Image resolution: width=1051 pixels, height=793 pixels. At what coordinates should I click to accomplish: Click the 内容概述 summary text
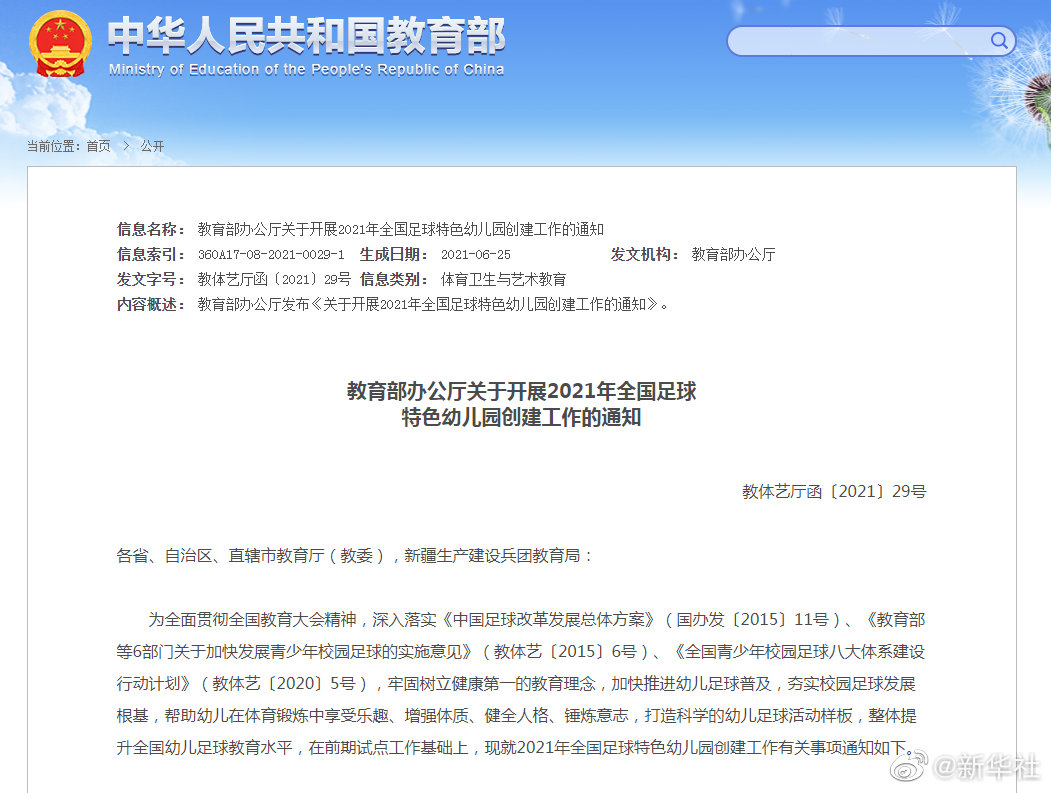click(433, 304)
